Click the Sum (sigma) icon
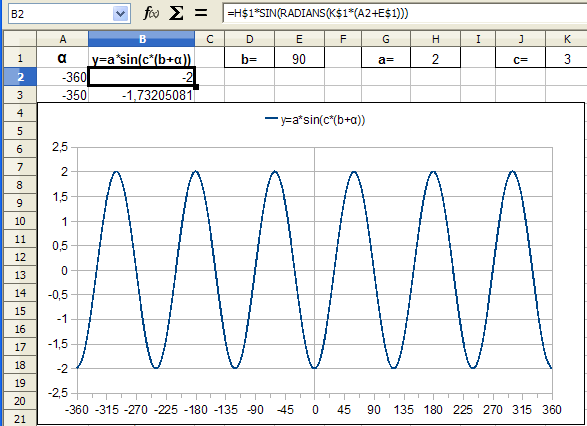 [176, 13]
